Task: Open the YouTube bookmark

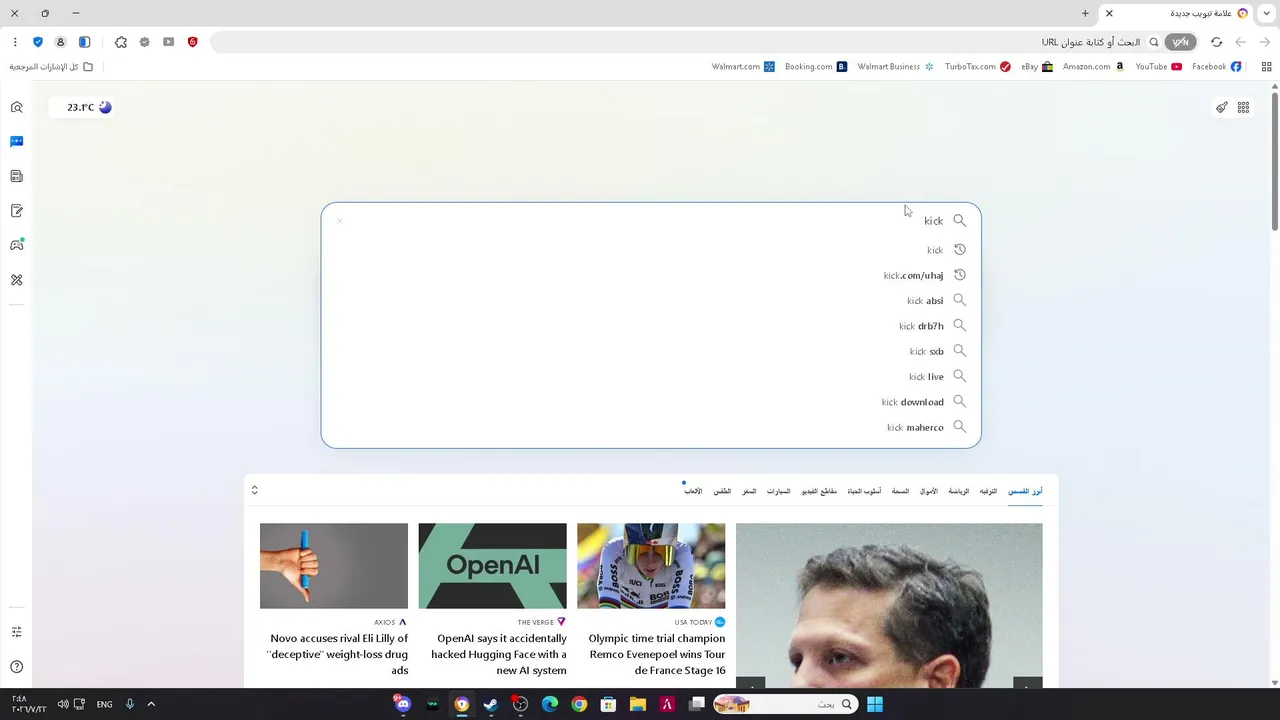Action: tap(1159, 67)
